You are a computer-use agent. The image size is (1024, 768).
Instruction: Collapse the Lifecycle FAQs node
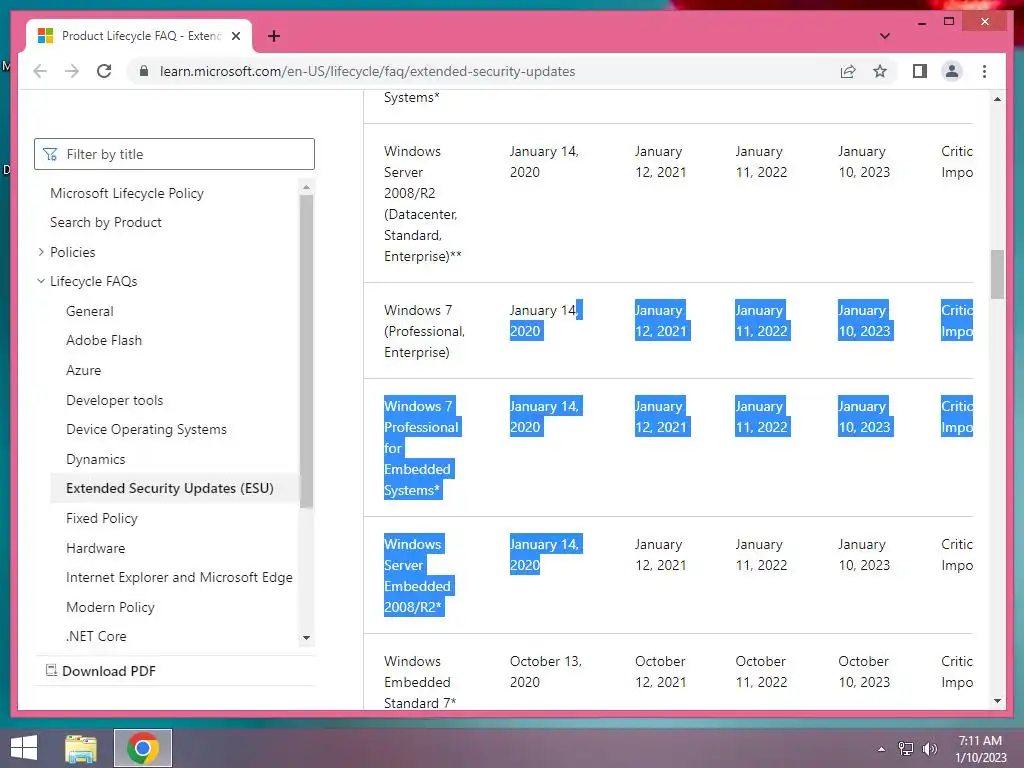point(41,281)
